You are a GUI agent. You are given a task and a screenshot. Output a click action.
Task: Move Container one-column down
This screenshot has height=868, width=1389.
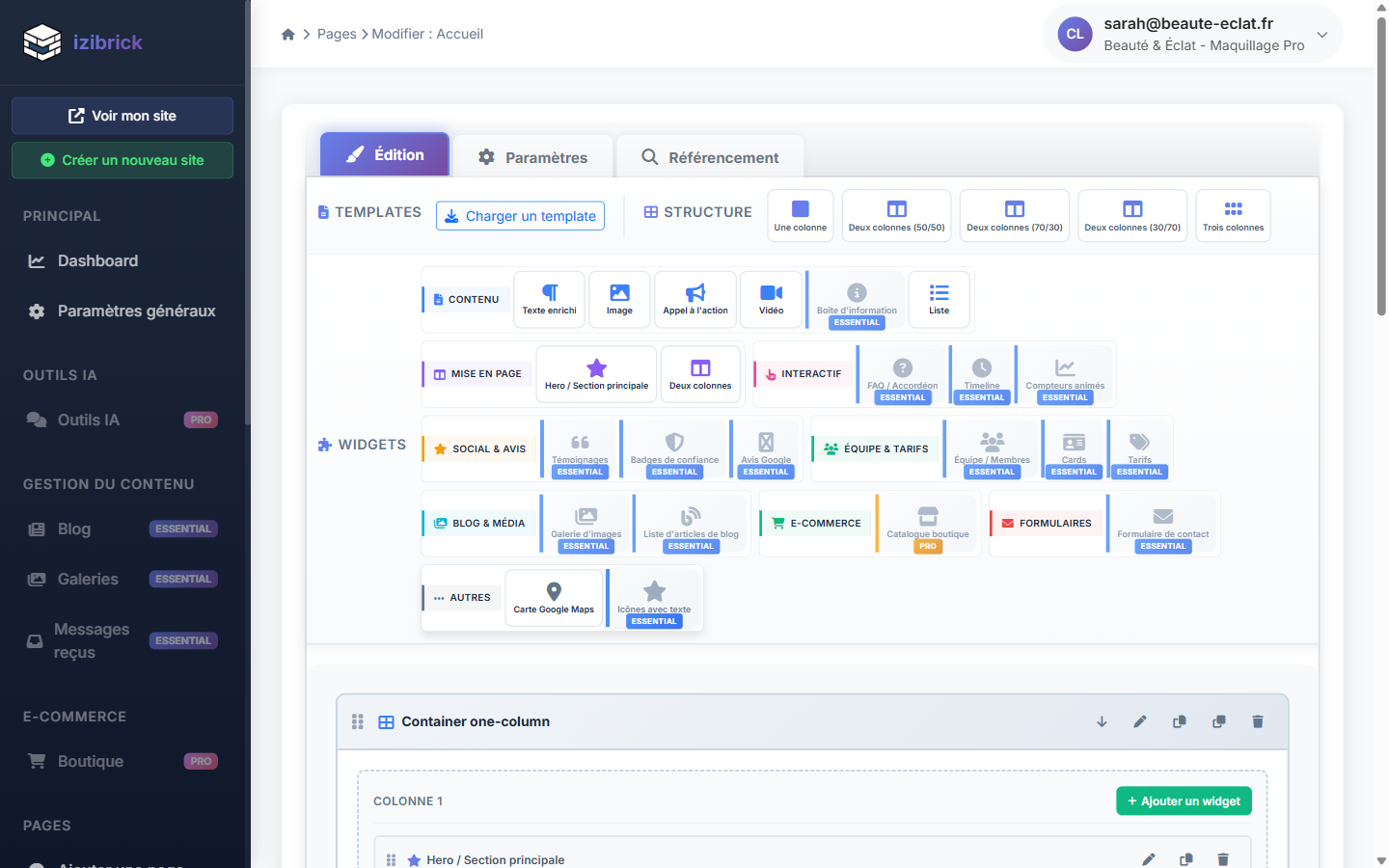[1102, 721]
